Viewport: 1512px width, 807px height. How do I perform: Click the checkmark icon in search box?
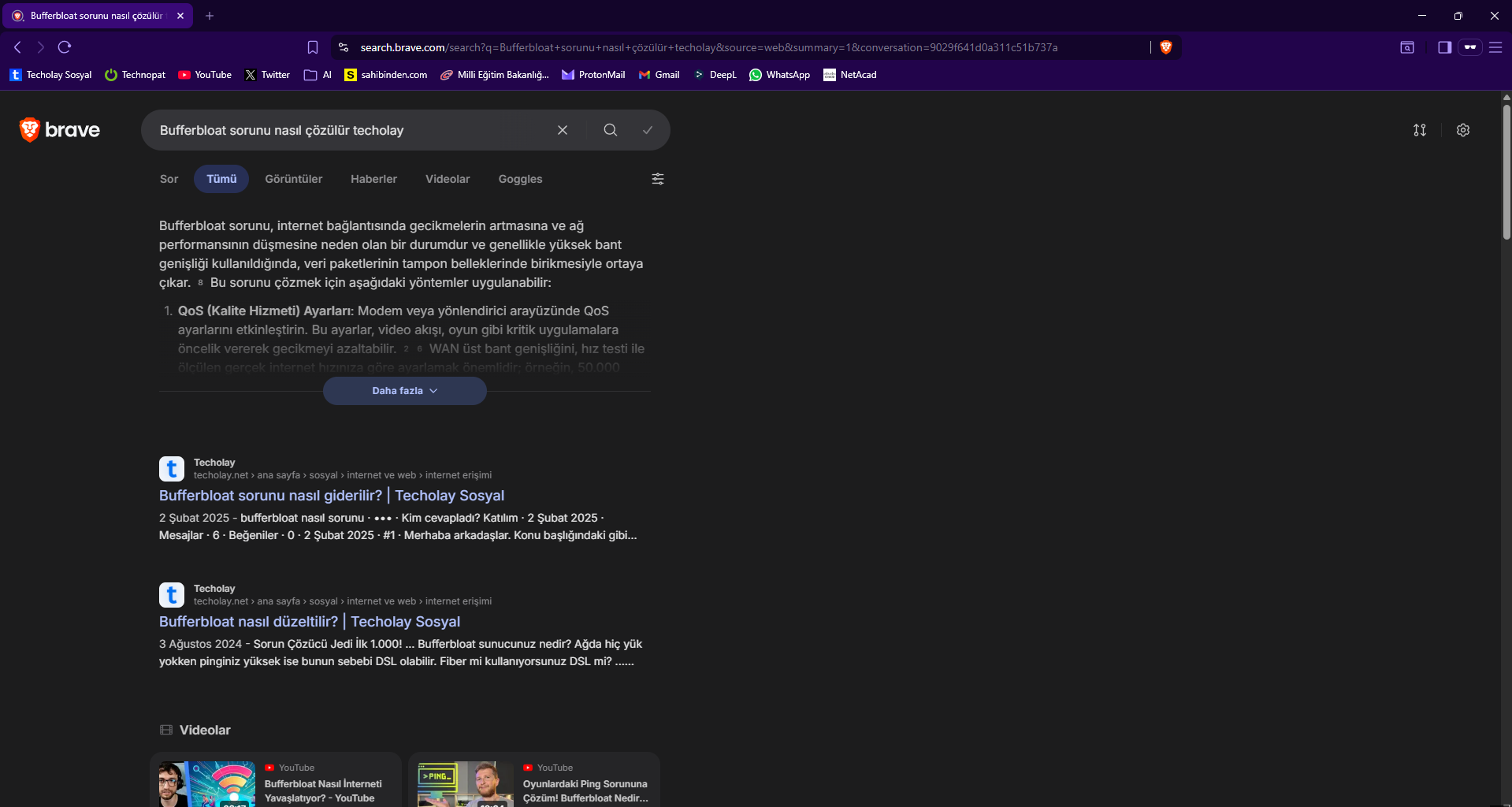coord(648,130)
